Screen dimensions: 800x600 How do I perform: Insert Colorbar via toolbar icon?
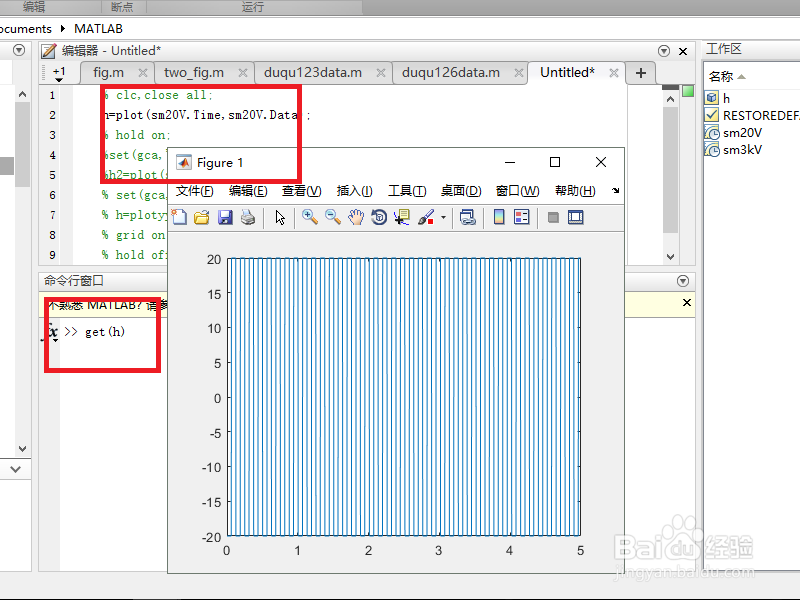tap(499, 217)
